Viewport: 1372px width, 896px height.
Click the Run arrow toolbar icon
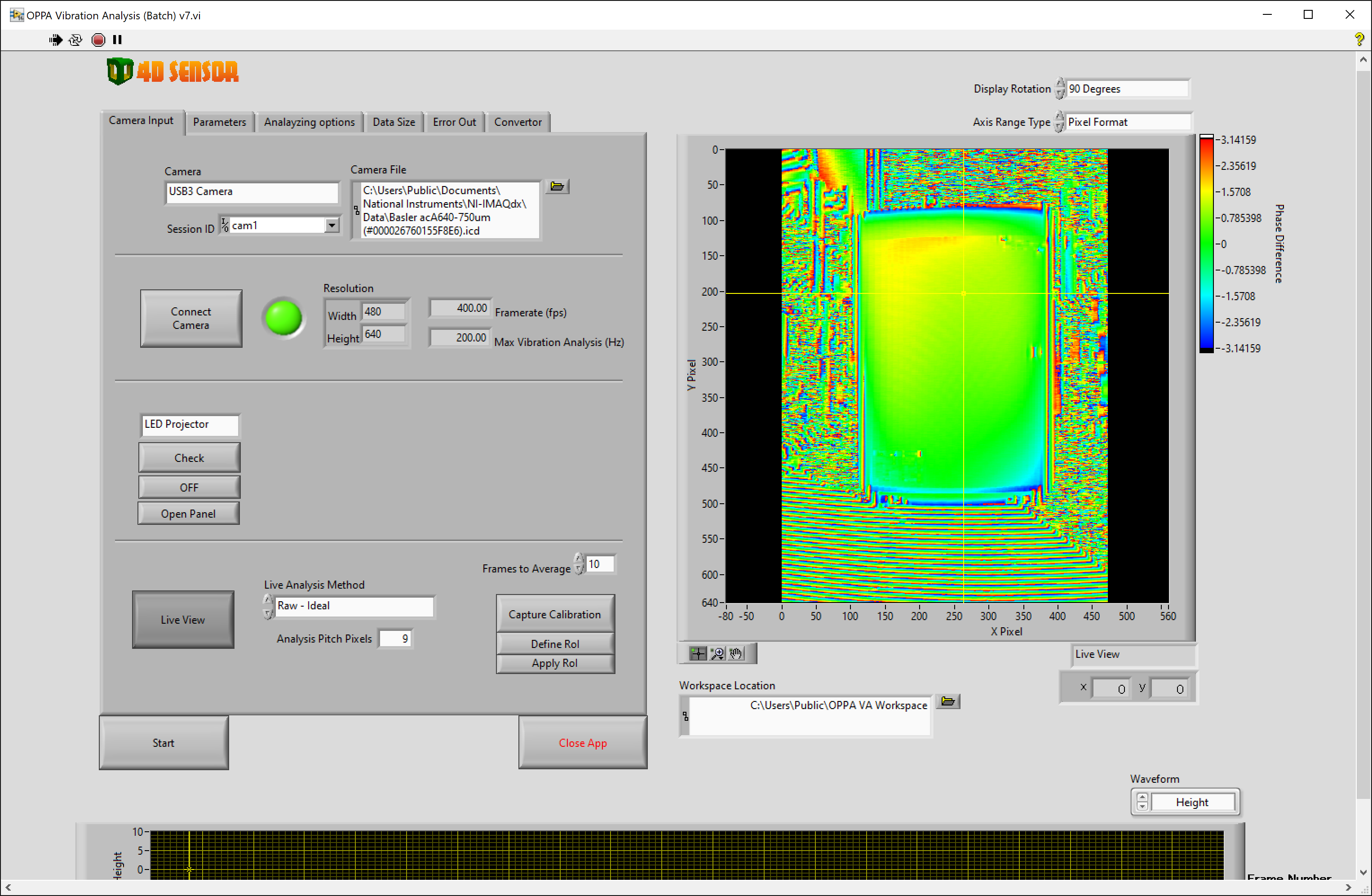56,40
